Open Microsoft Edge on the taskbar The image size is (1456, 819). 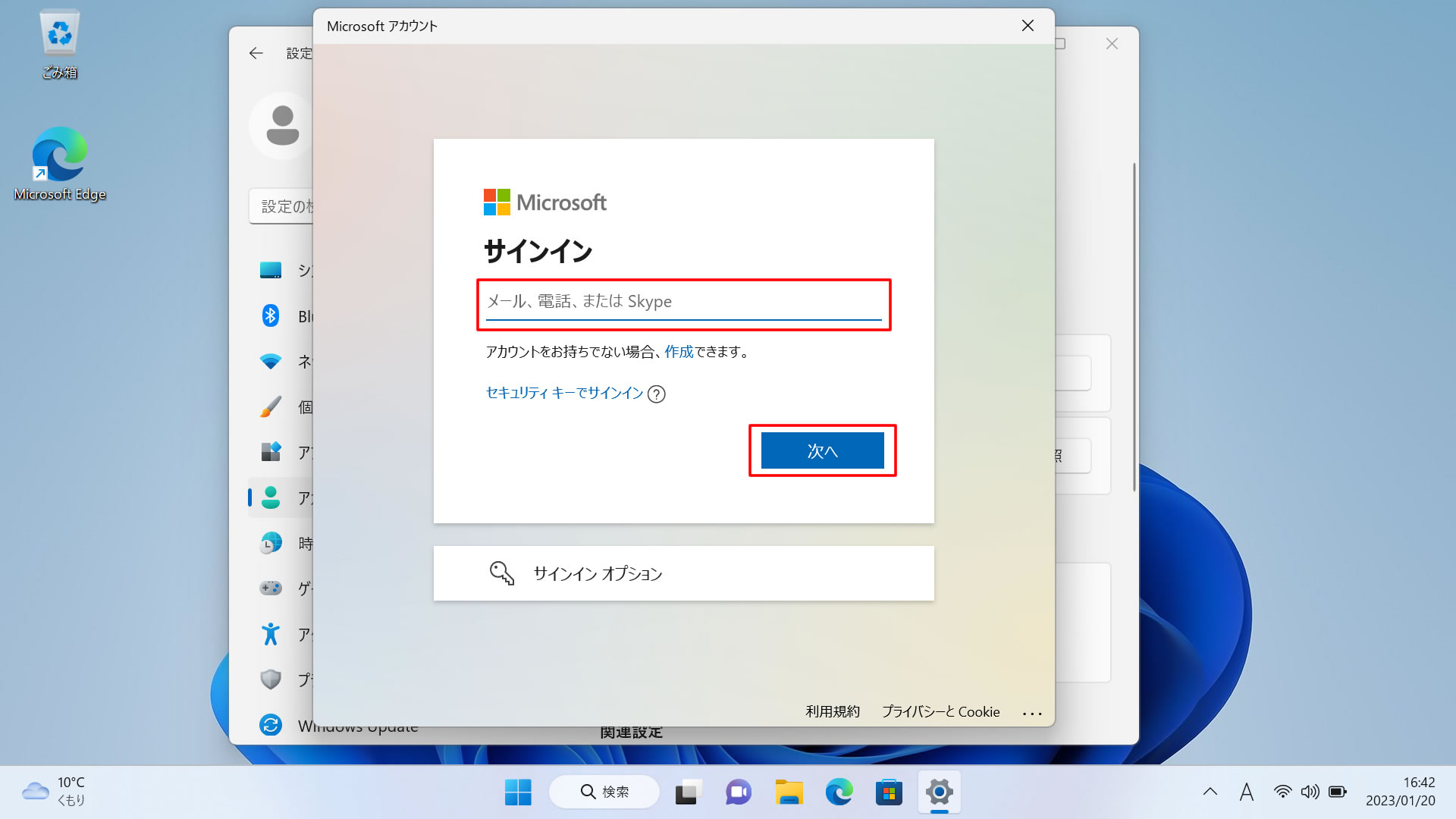click(x=839, y=792)
